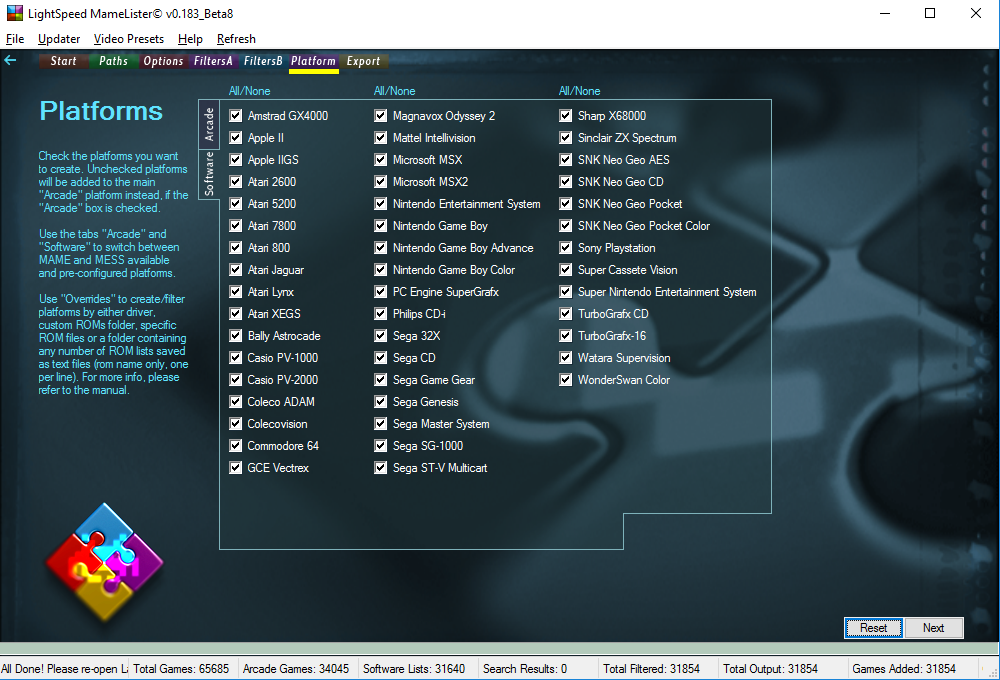This screenshot has width=1000, height=680.
Task: Go to the Paths tab
Action: (114, 61)
